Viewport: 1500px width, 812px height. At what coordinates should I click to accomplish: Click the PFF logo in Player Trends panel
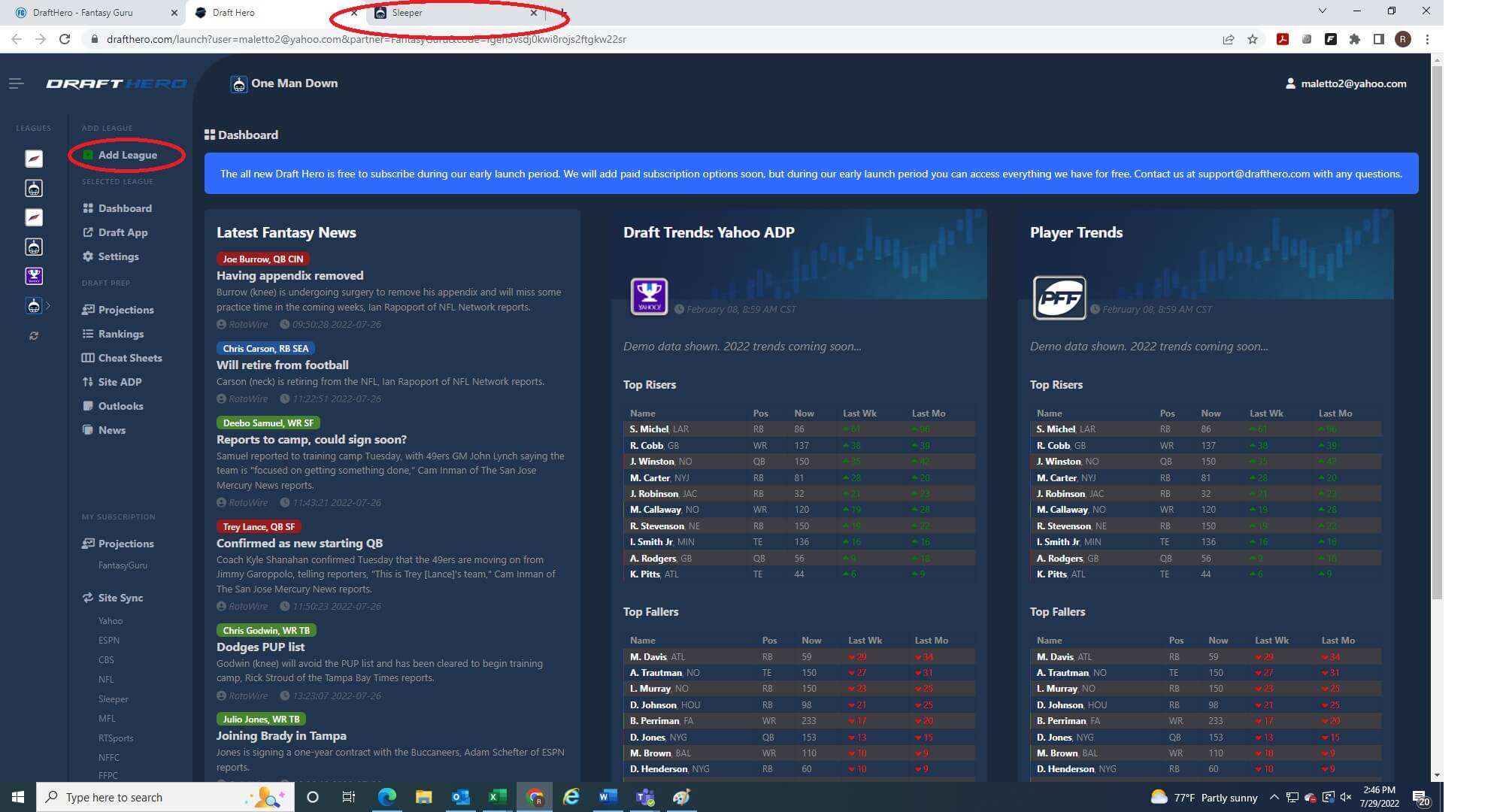click(1059, 298)
